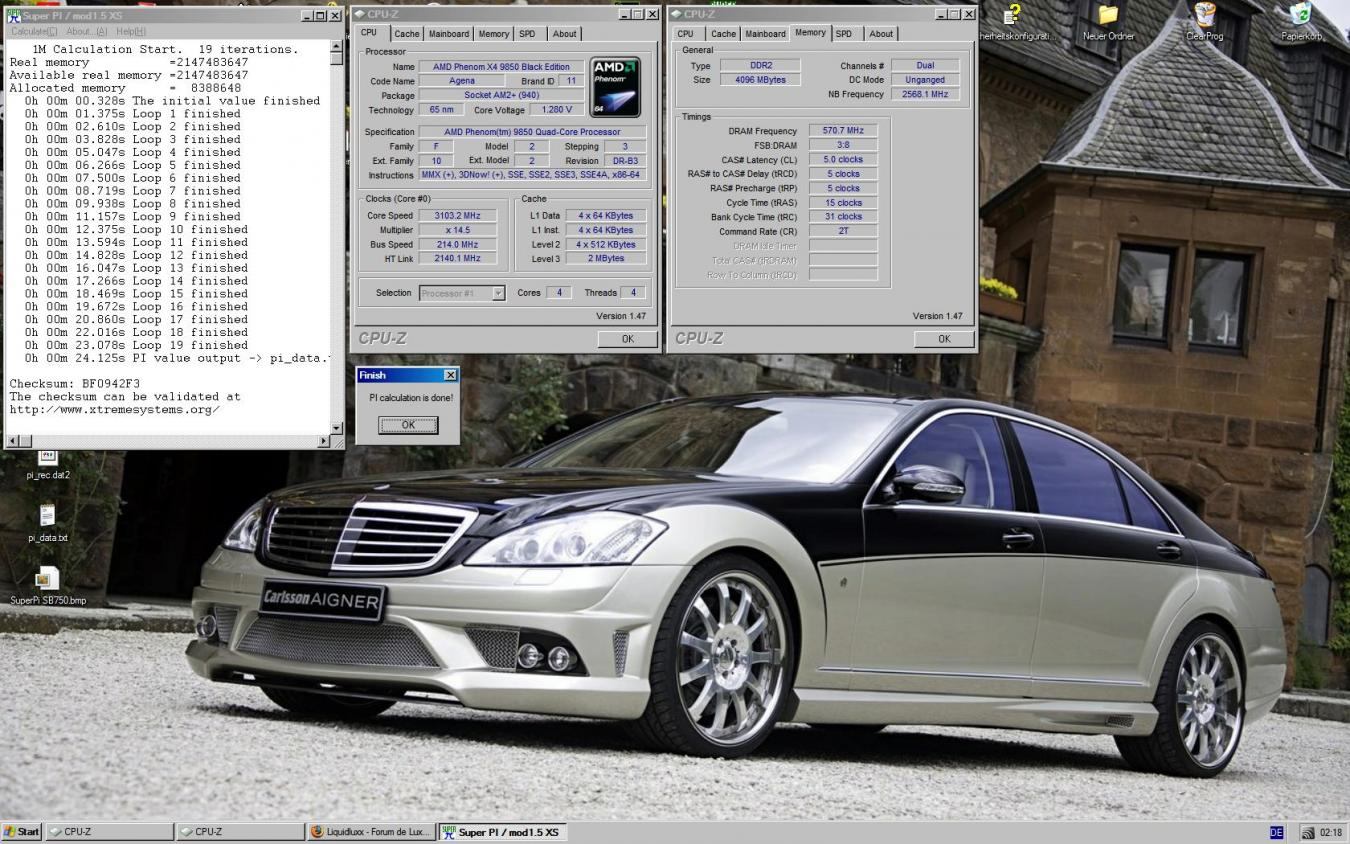Click the revision value 'DR-B3'
This screenshot has width=1350, height=844.
pyautogui.click(x=625, y=160)
